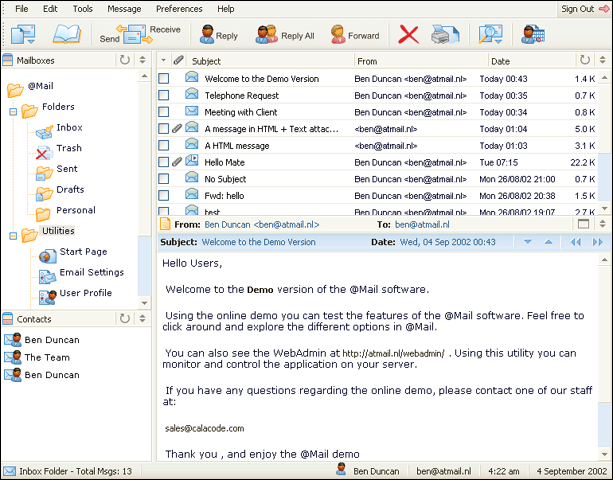Image resolution: width=613 pixels, height=480 pixels.
Task: Click the Reply All icon
Action: click(266, 35)
